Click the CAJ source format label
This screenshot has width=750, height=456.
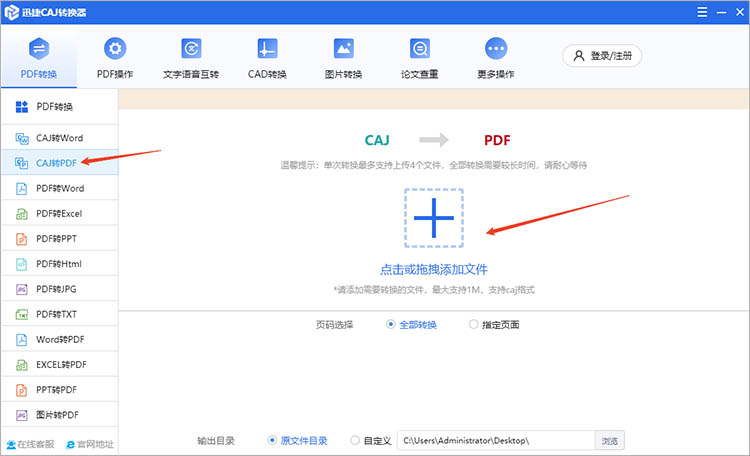[x=377, y=140]
